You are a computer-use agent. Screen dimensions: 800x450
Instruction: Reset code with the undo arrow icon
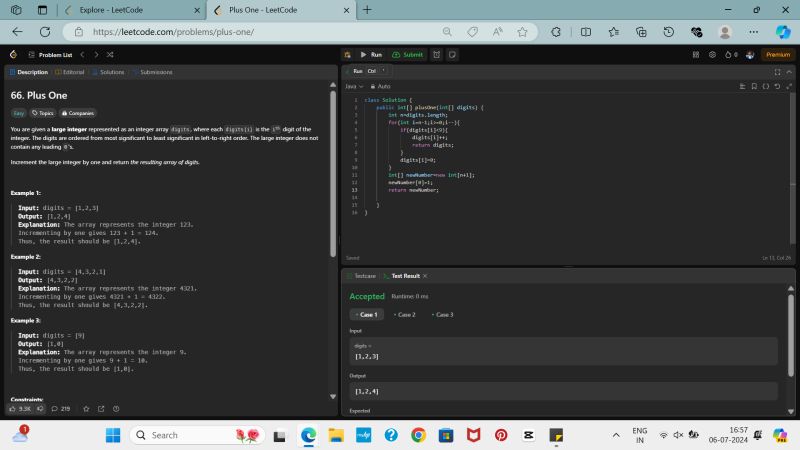777,86
